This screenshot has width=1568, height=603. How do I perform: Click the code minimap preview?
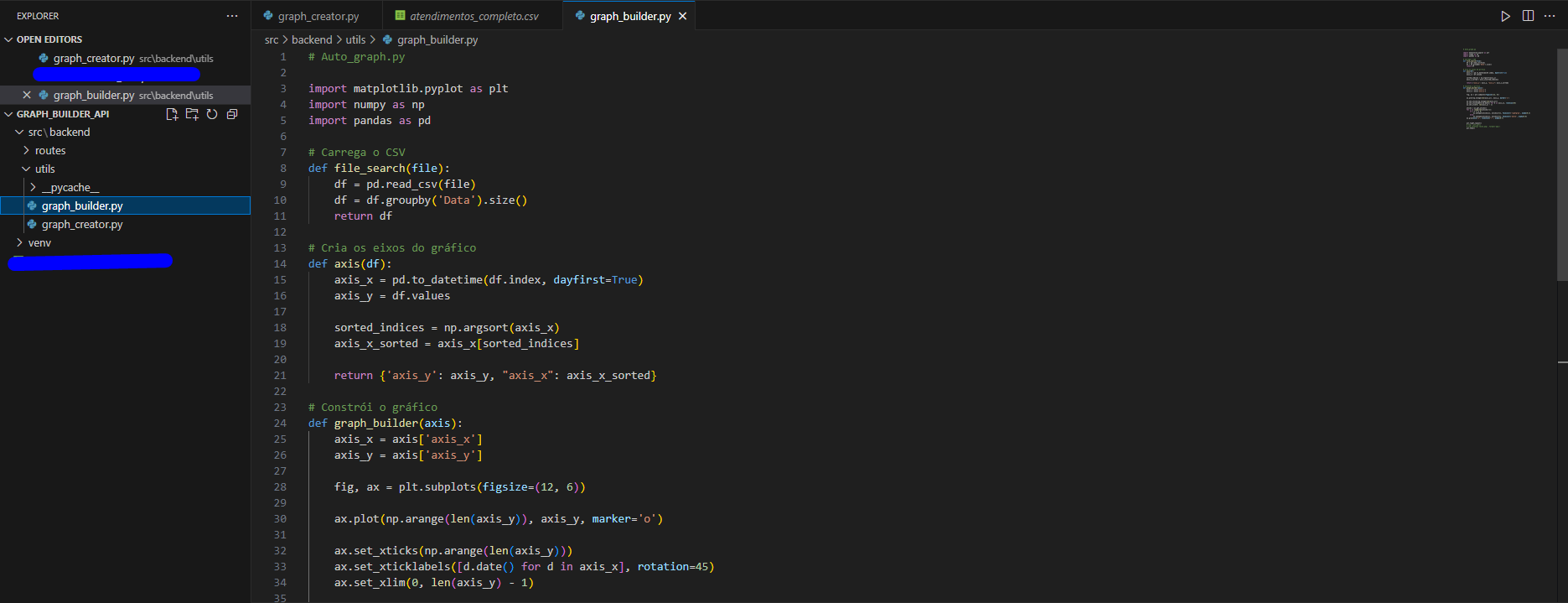click(x=1497, y=88)
